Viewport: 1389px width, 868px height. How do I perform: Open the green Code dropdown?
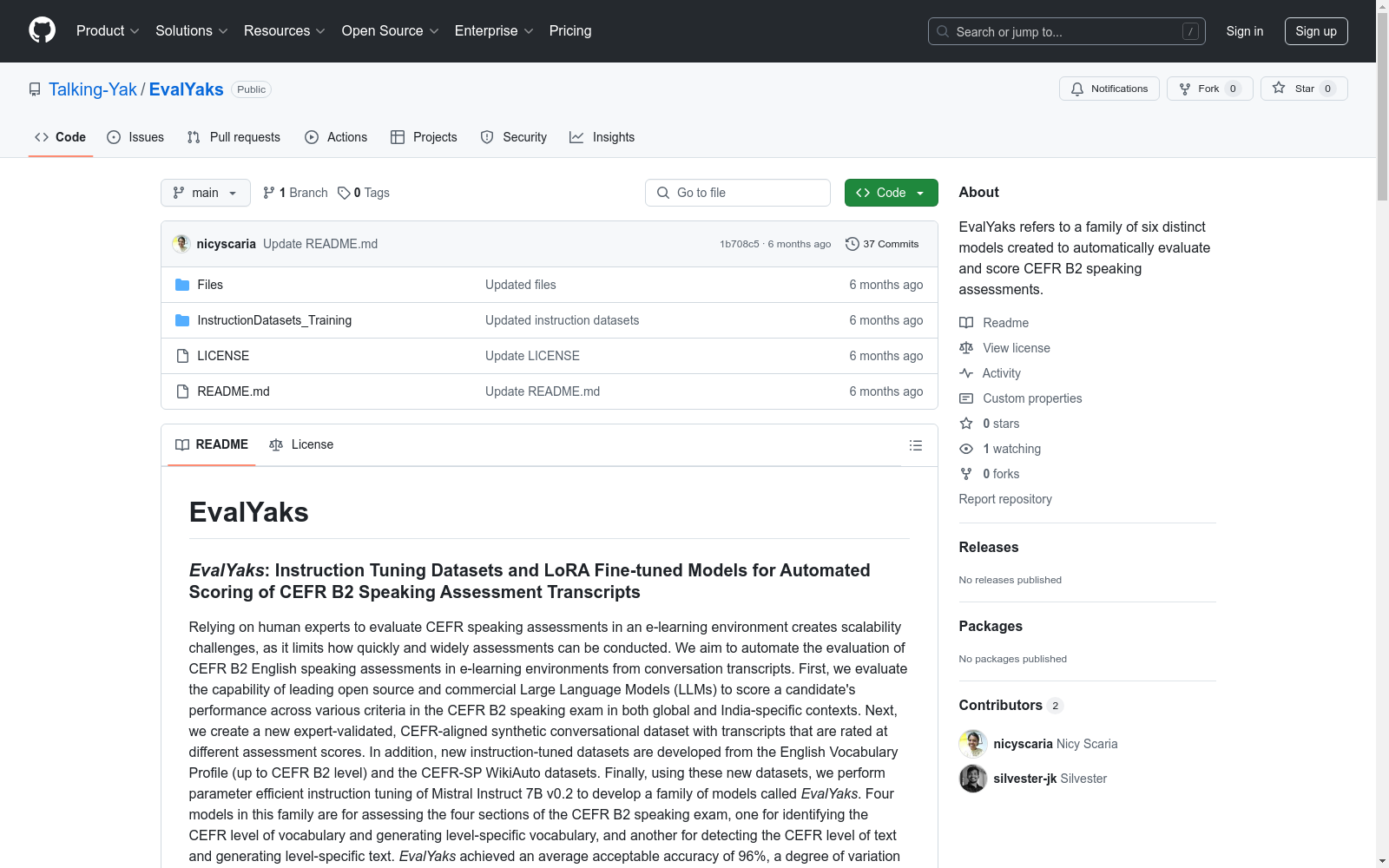(x=892, y=193)
